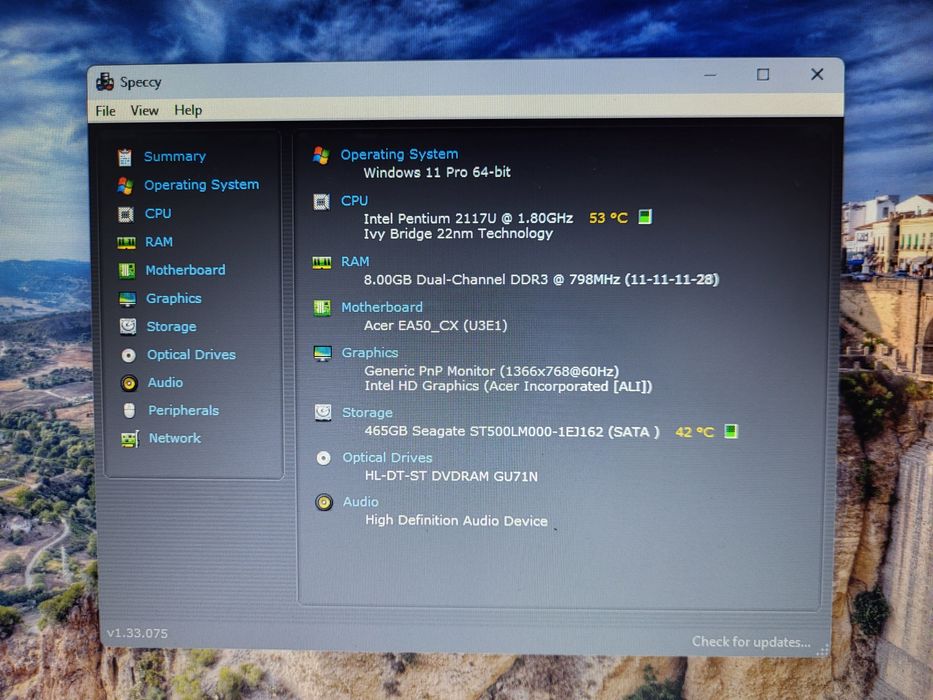Click the Audio speaker icon in summary panel
Screen dimensions: 933x700
(x=324, y=502)
